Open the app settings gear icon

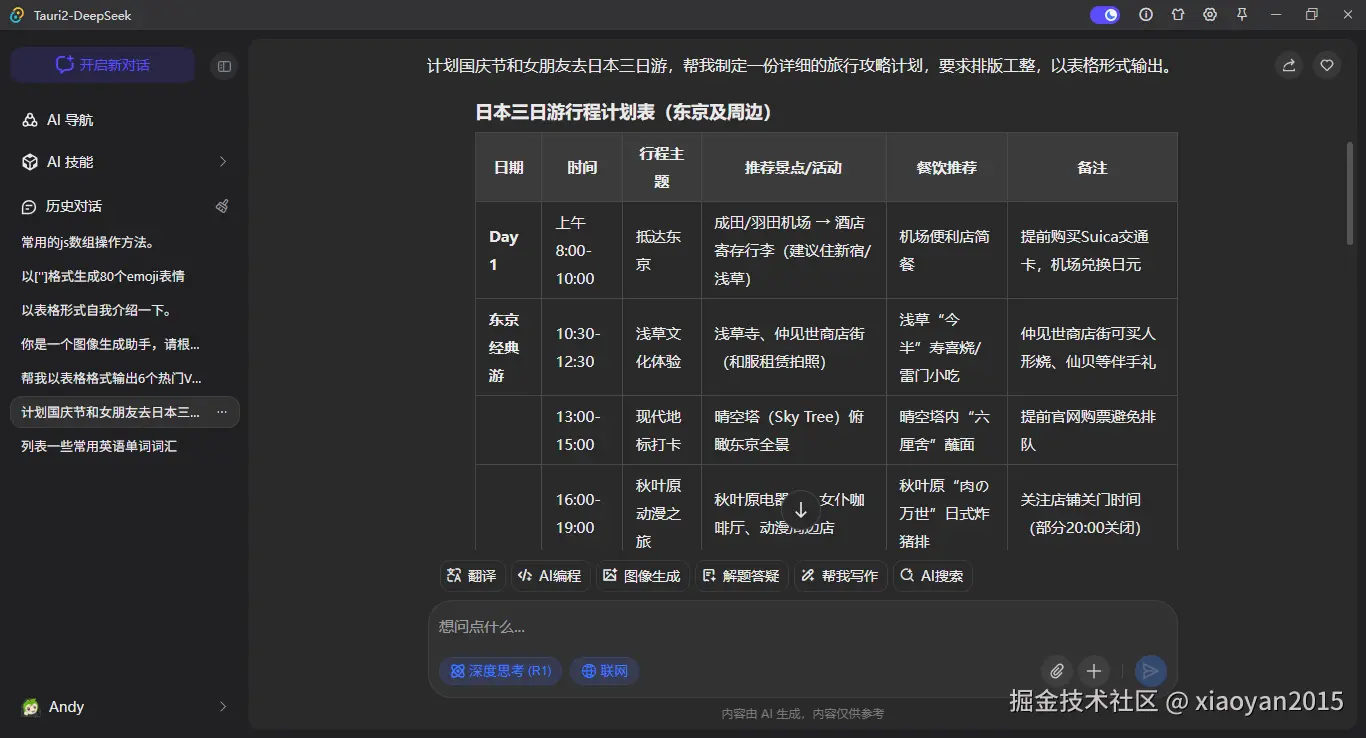[1209, 14]
